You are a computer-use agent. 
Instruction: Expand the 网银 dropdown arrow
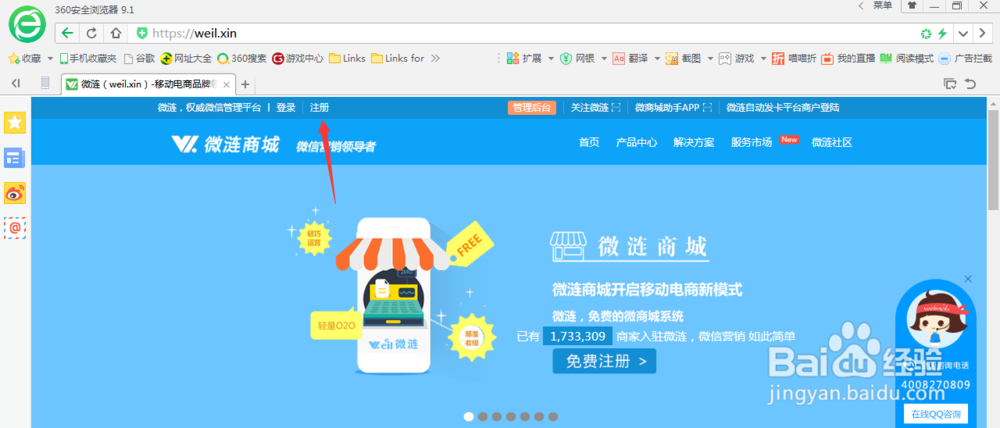(603, 59)
